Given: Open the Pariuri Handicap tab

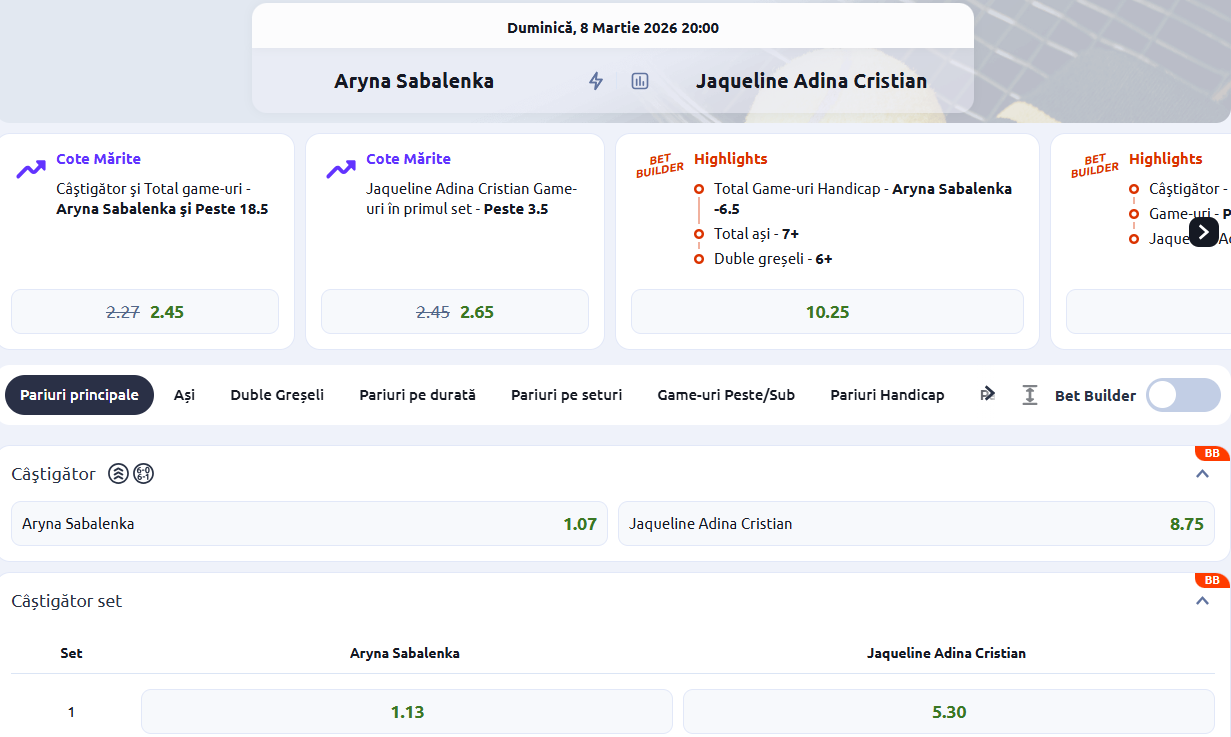Looking at the screenshot, I should 887,395.
